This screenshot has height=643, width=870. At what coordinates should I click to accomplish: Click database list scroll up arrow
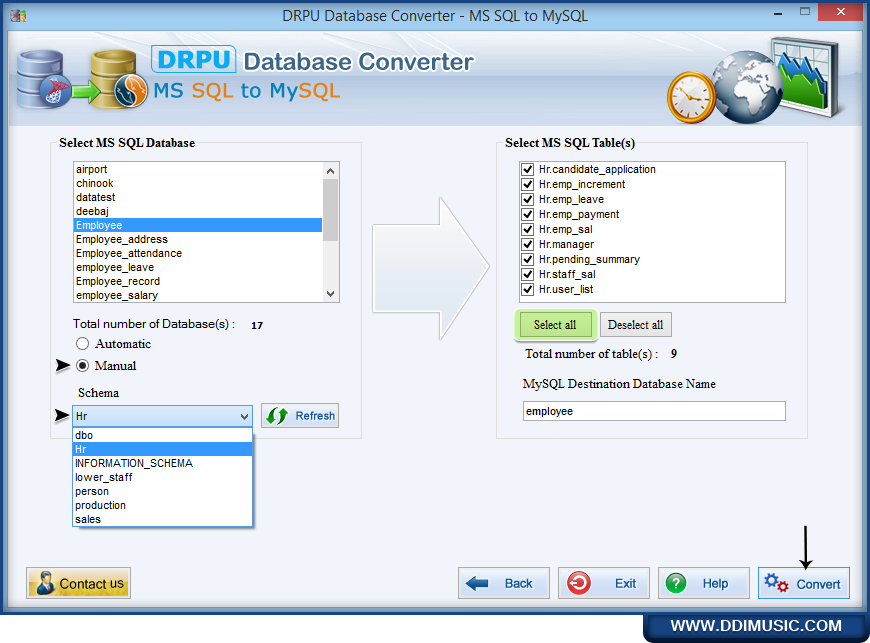tap(331, 171)
